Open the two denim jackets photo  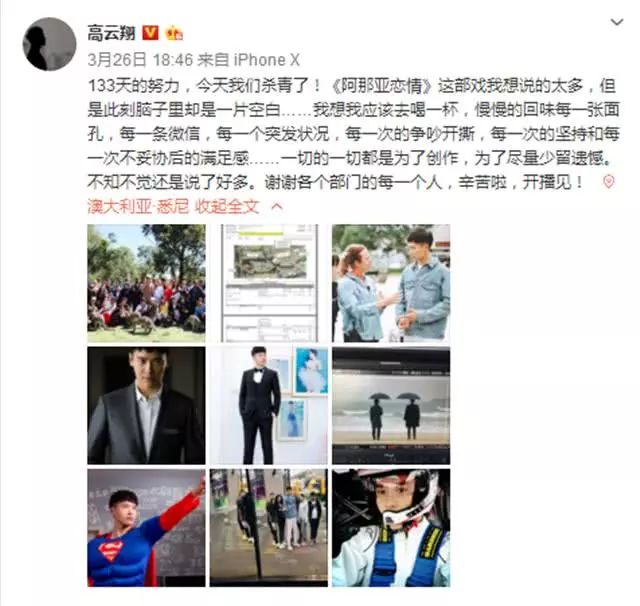point(391,283)
